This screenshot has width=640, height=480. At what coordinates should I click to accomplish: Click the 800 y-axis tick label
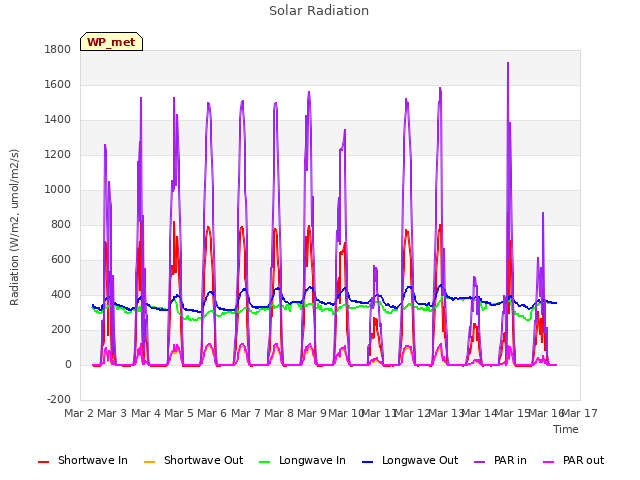point(61,224)
